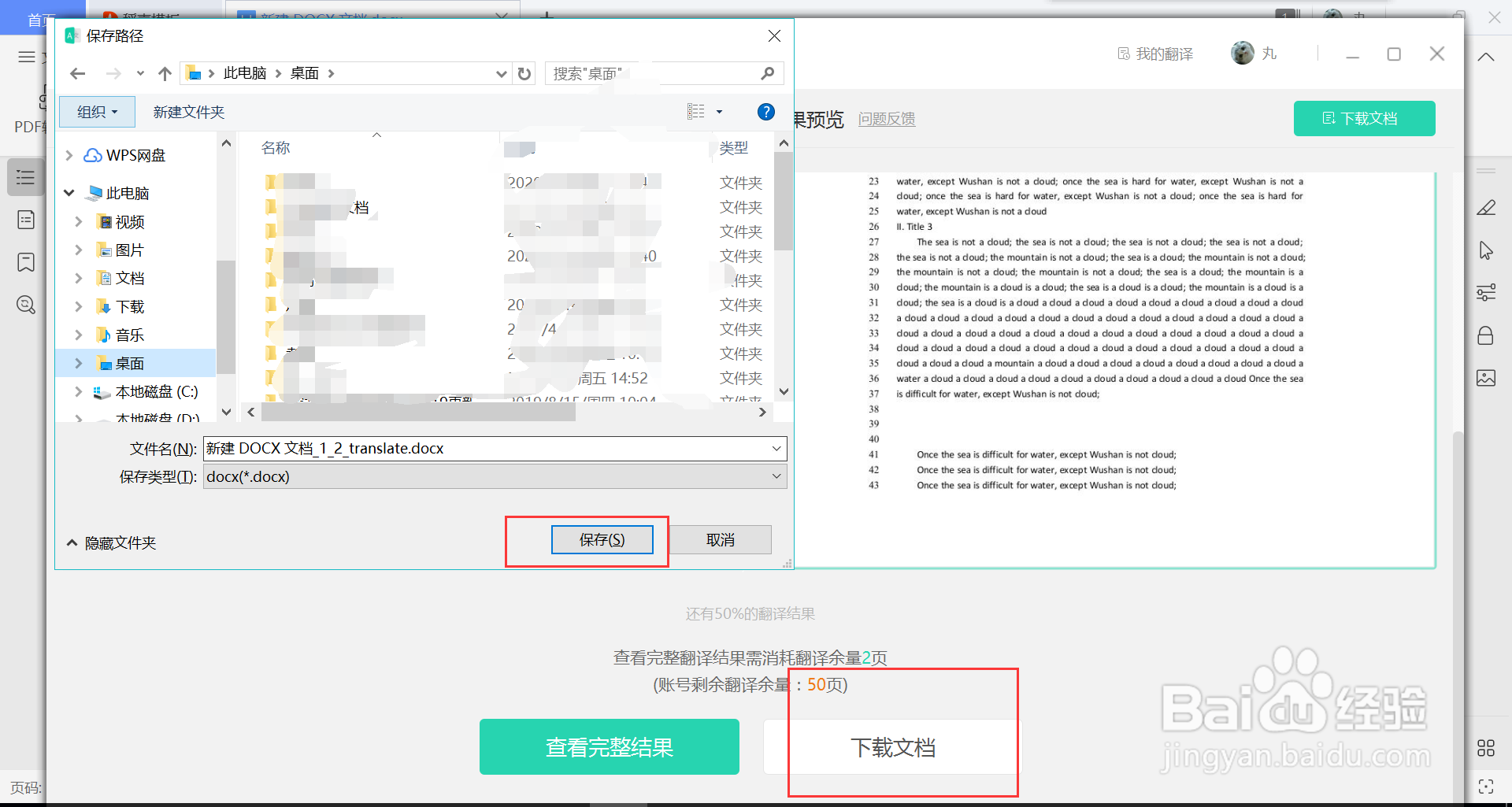Image resolution: width=1512 pixels, height=807 pixels.
Task: Click the horizontal scrollbar of file list
Action: point(418,412)
